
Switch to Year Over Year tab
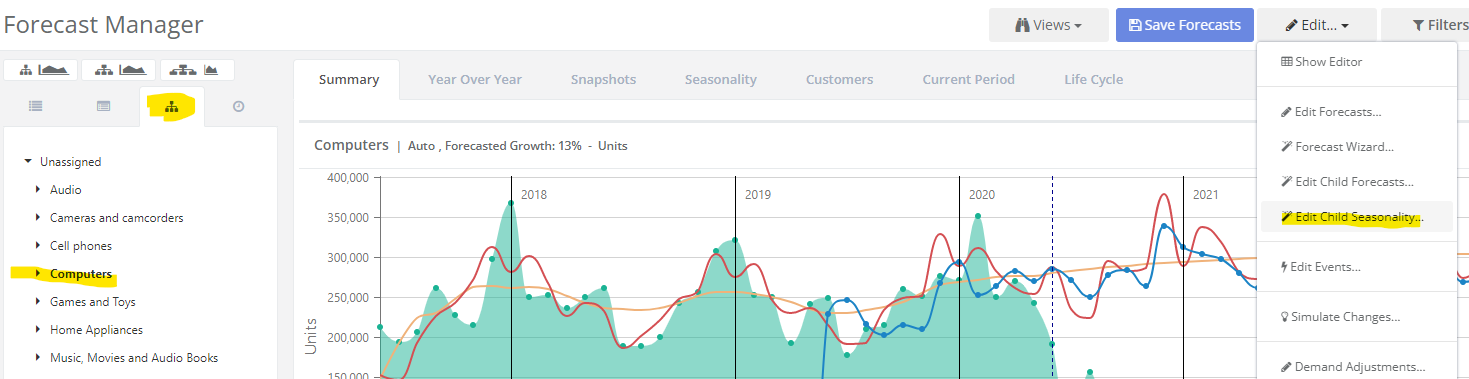click(475, 79)
